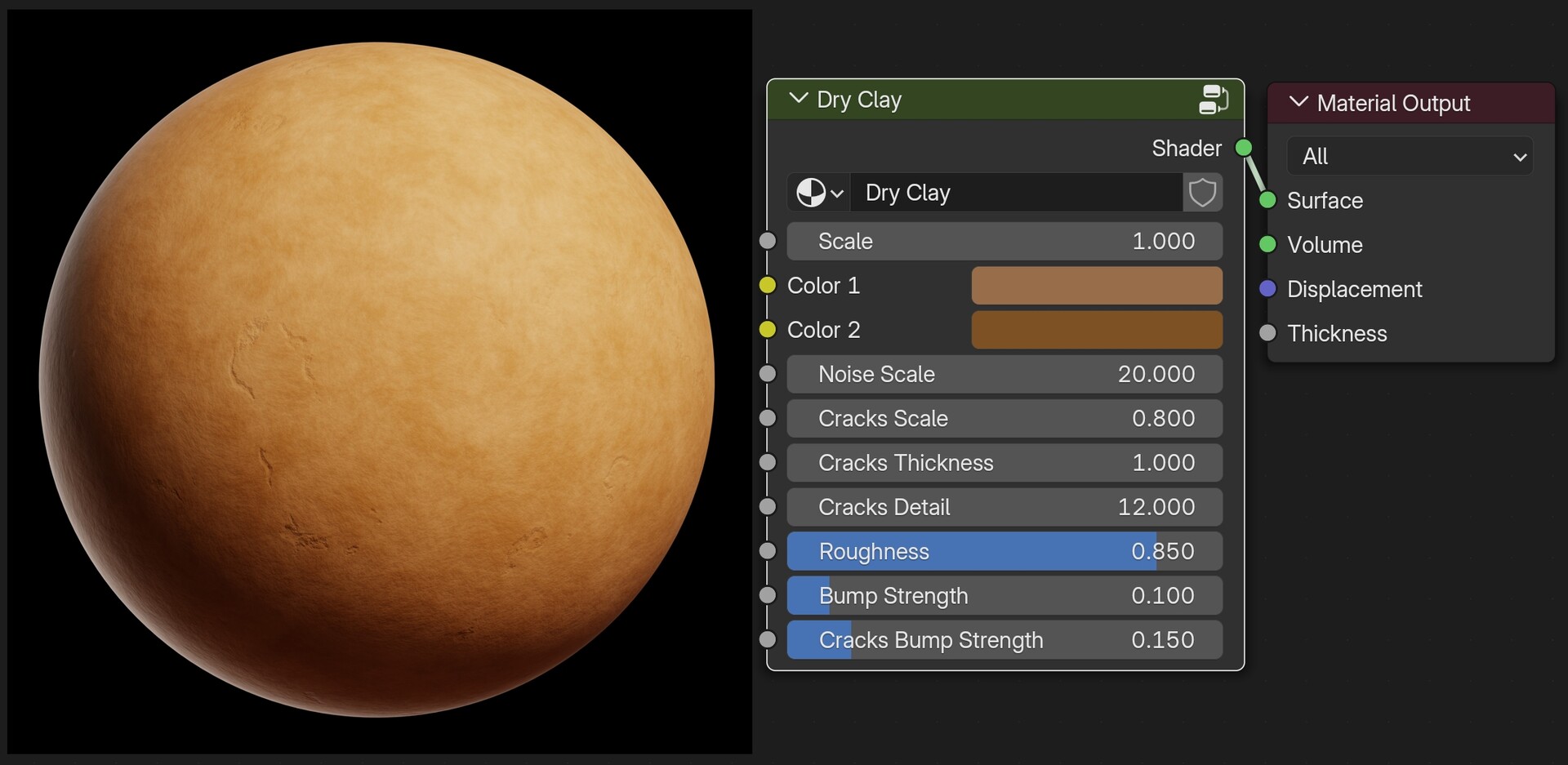Click the Surface input socket on Material Output
The image size is (1568, 765).
pyautogui.click(x=1267, y=200)
